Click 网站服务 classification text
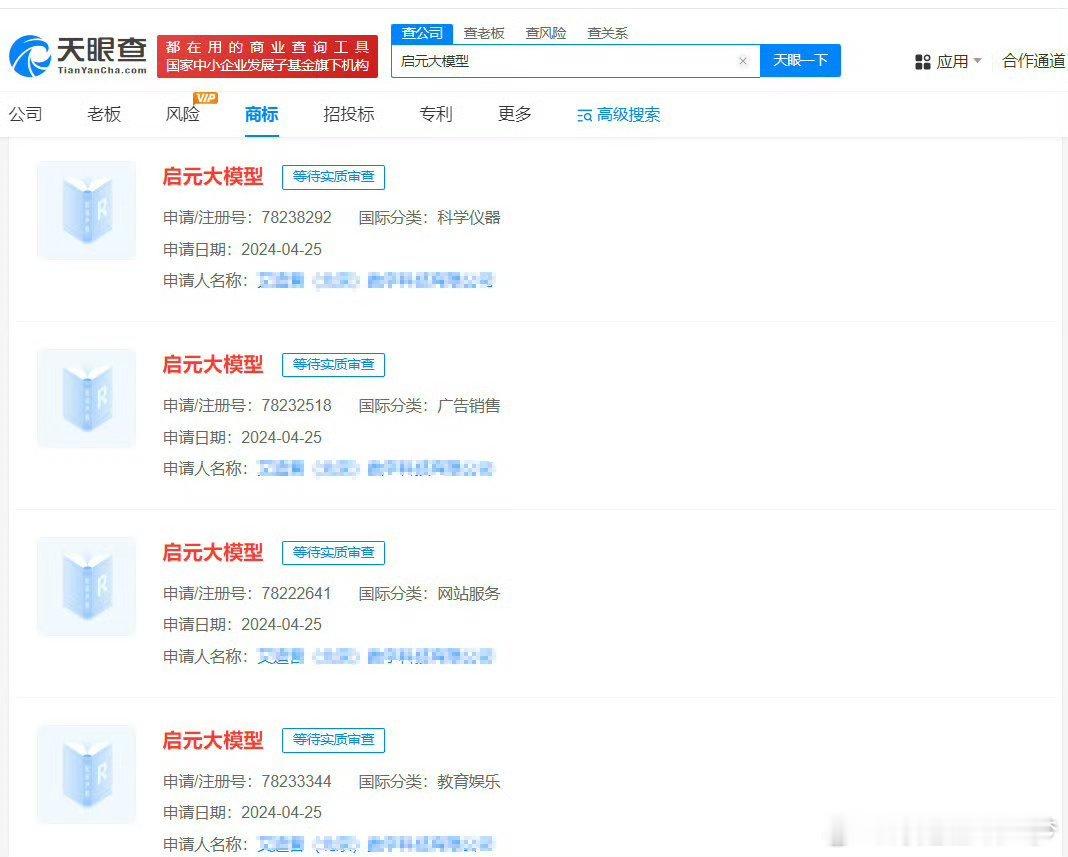 click(469, 594)
